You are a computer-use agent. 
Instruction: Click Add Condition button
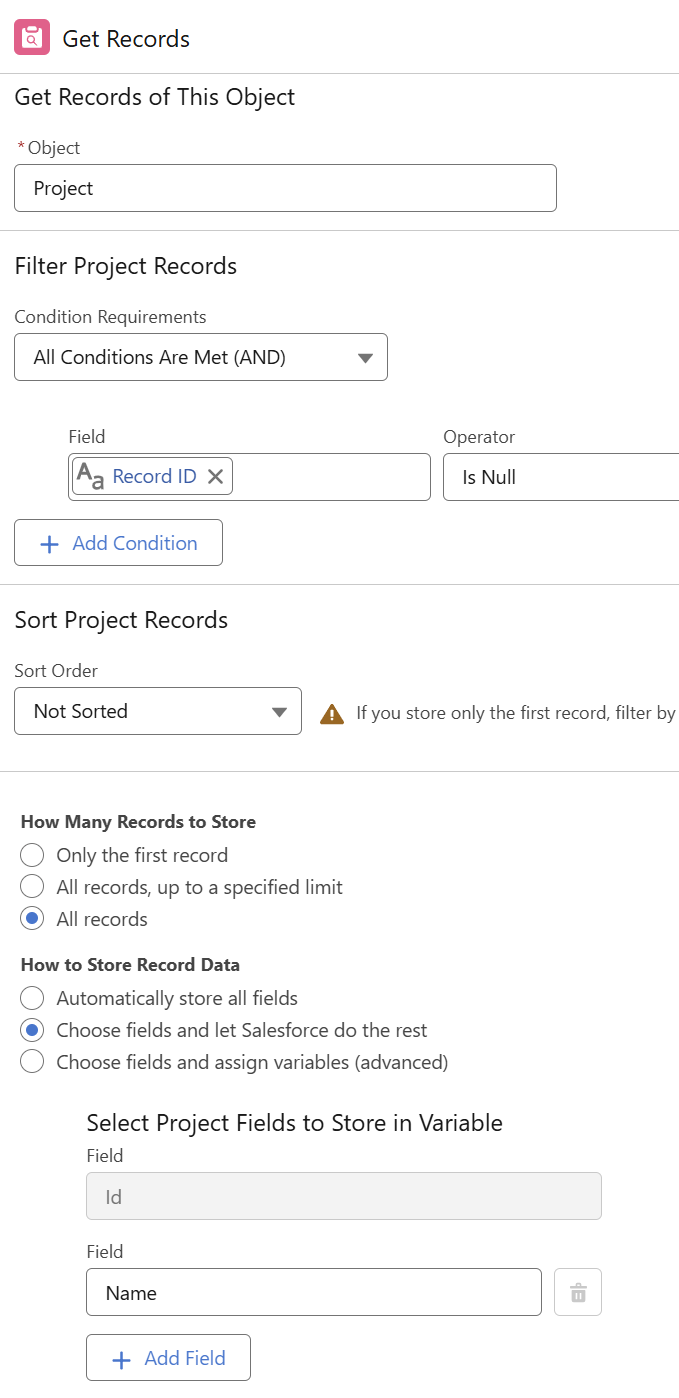point(118,543)
